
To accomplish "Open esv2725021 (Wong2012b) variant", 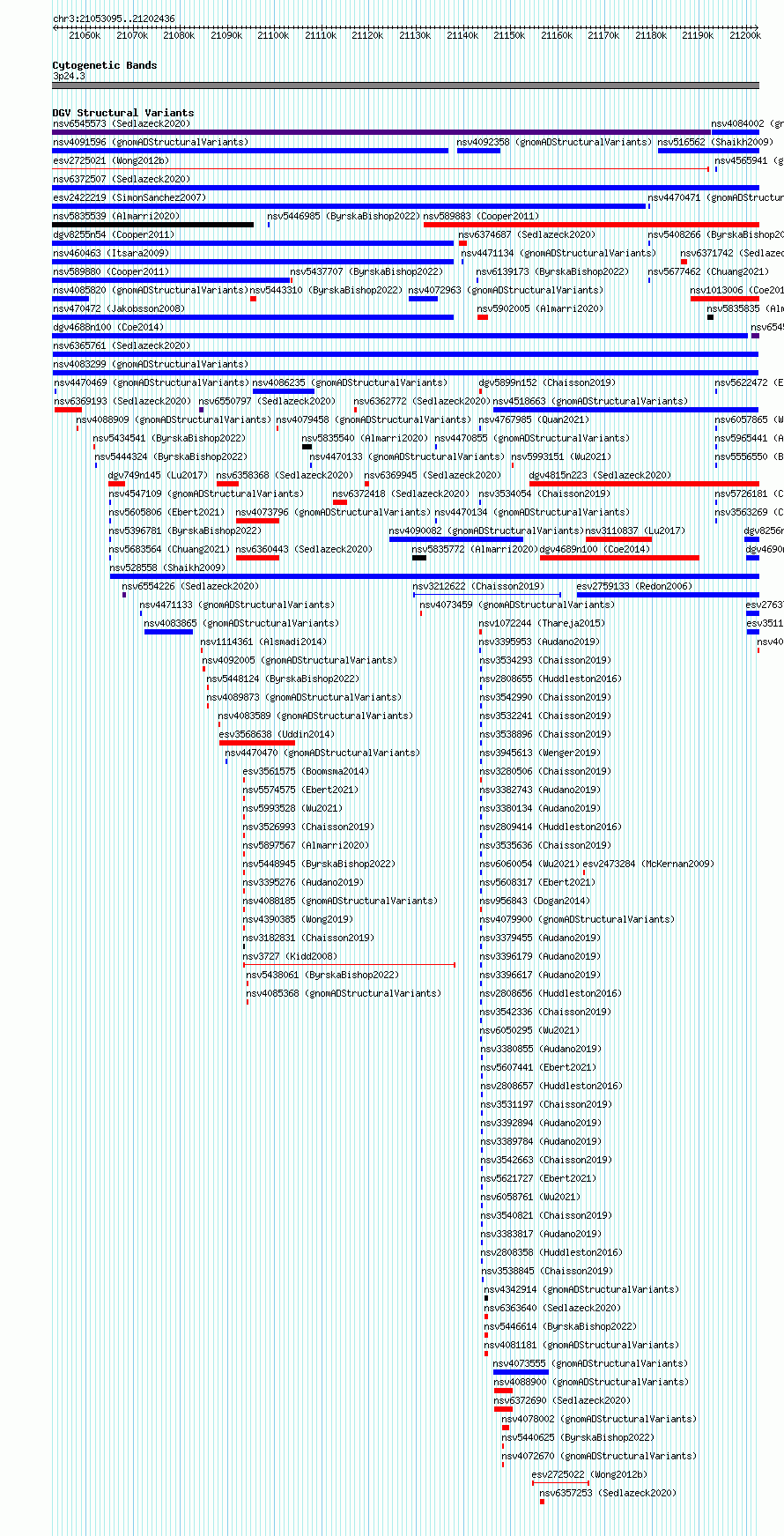I will pos(110,160).
